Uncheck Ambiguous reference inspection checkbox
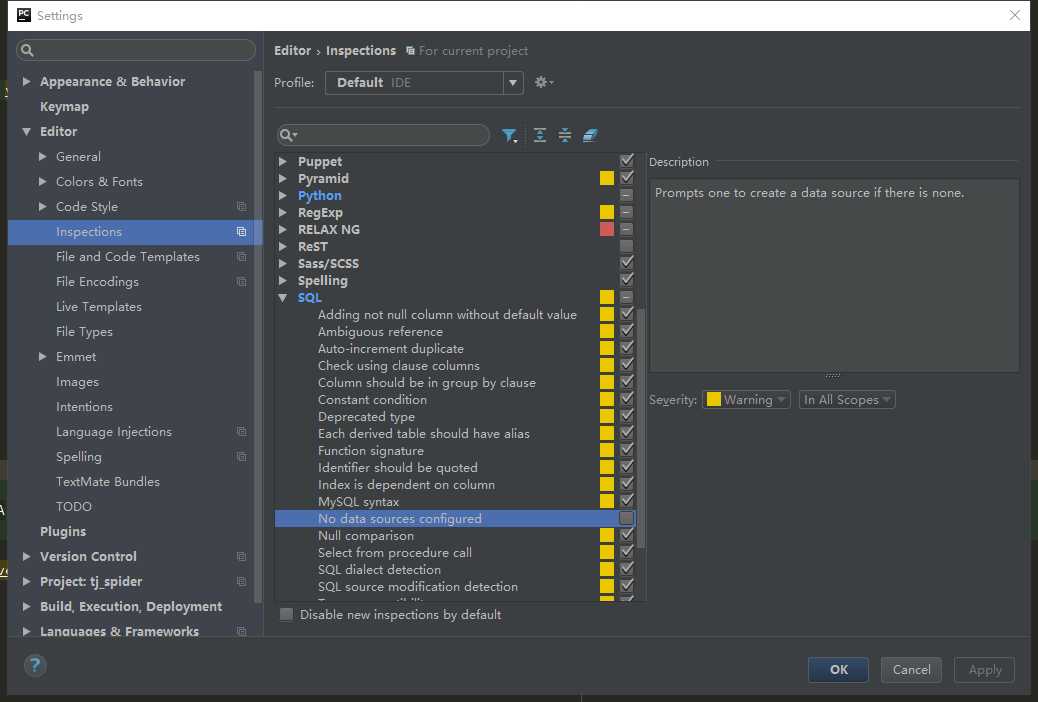Screen dimensions: 1038x702 point(626,331)
